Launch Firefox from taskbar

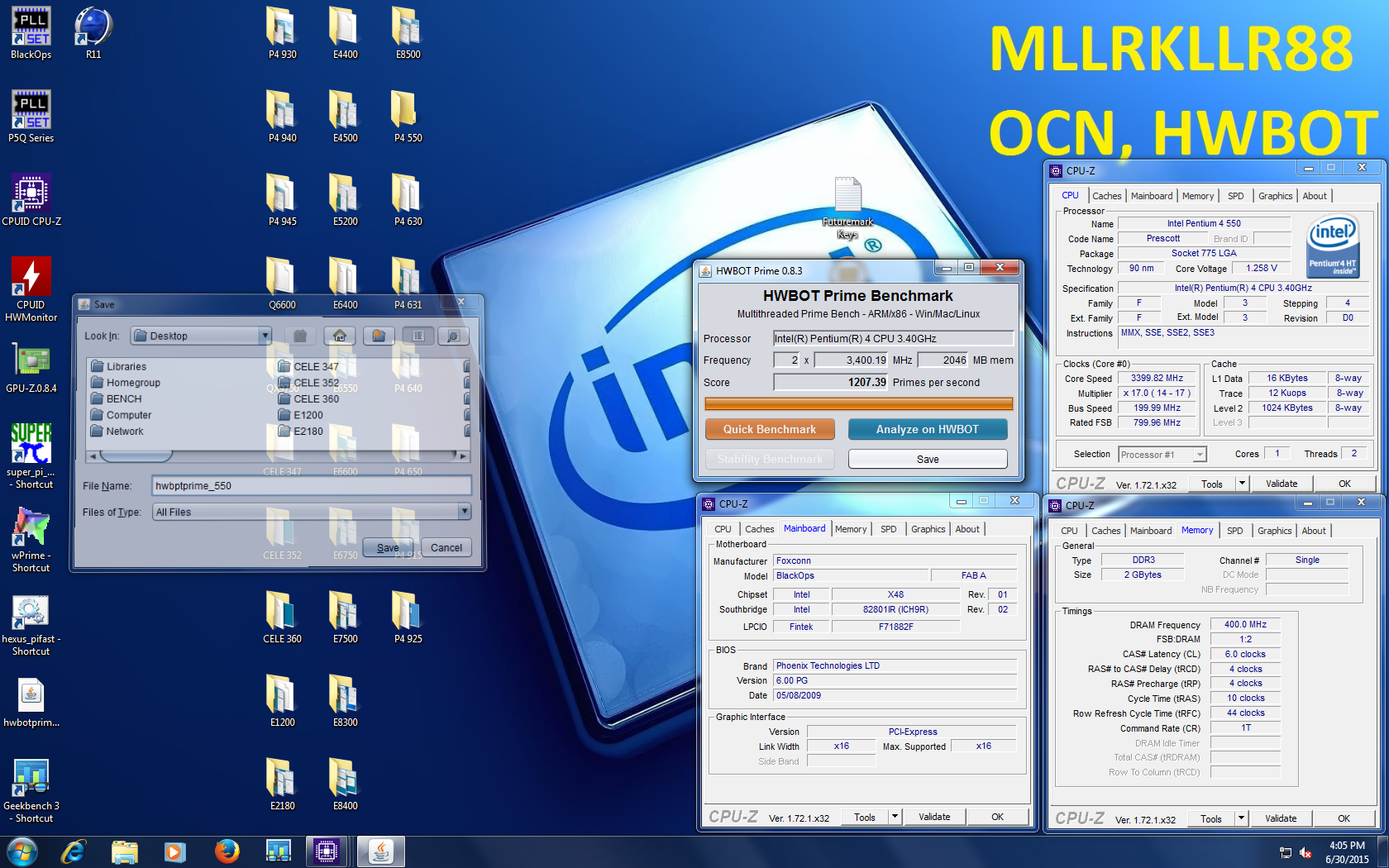[227, 851]
